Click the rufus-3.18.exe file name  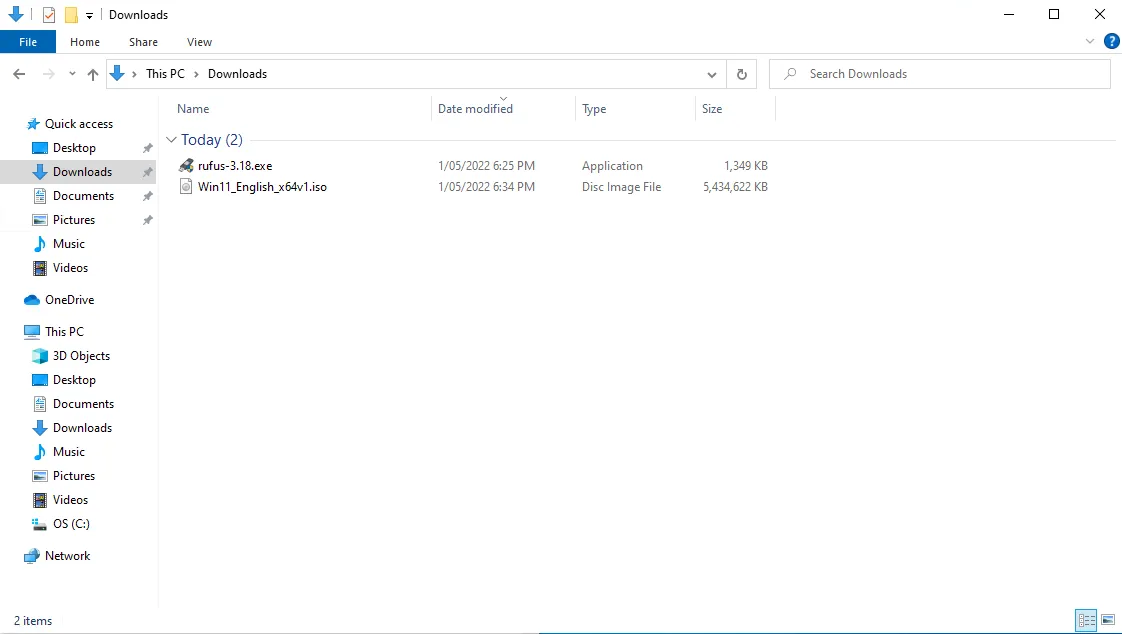pos(235,165)
